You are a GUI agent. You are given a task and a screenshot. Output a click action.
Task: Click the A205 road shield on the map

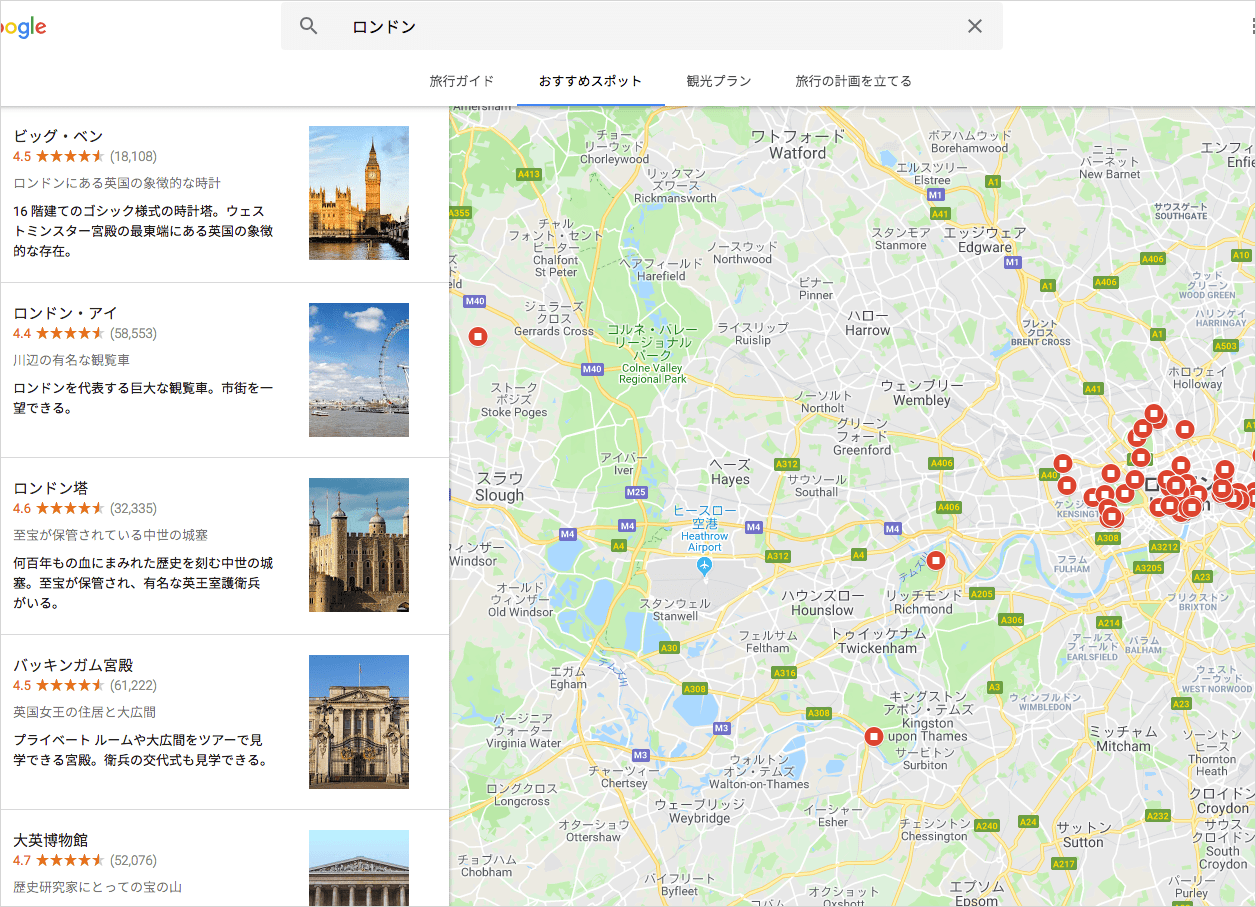pyautogui.click(x=982, y=594)
